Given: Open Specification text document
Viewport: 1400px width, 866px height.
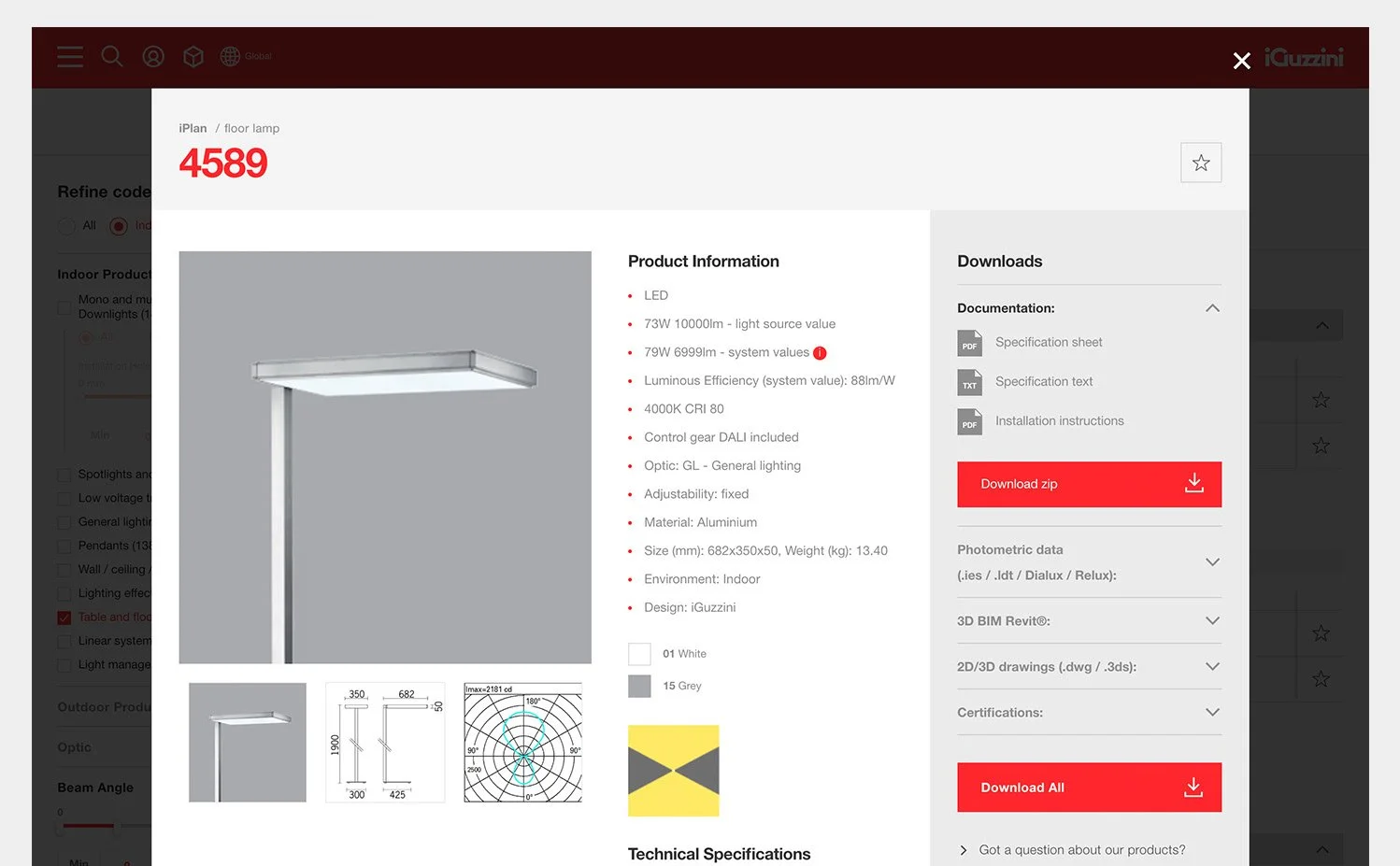Looking at the screenshot, I should [x=1044, y=382].
